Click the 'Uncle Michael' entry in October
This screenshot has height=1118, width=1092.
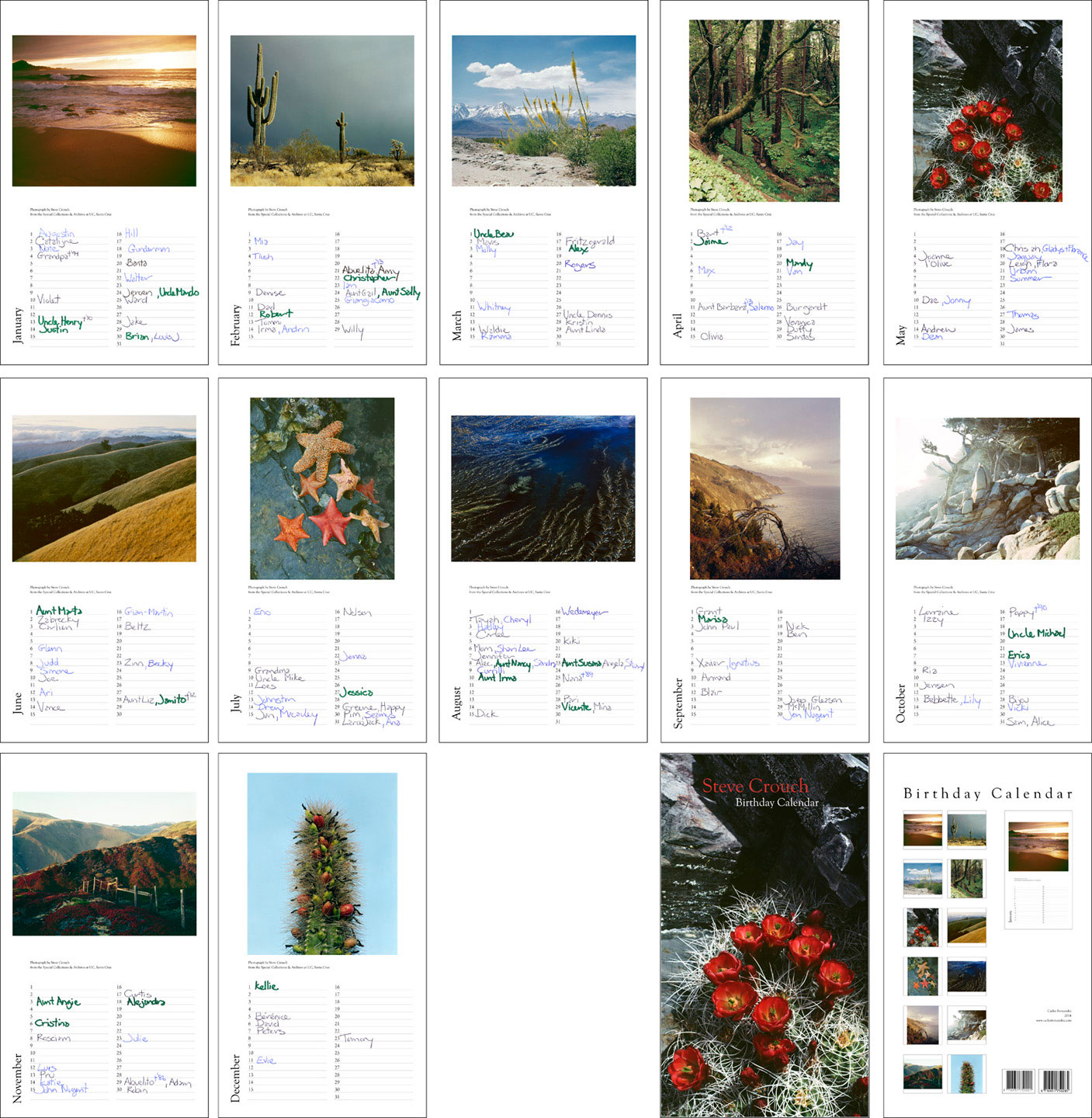(1036, 634)
